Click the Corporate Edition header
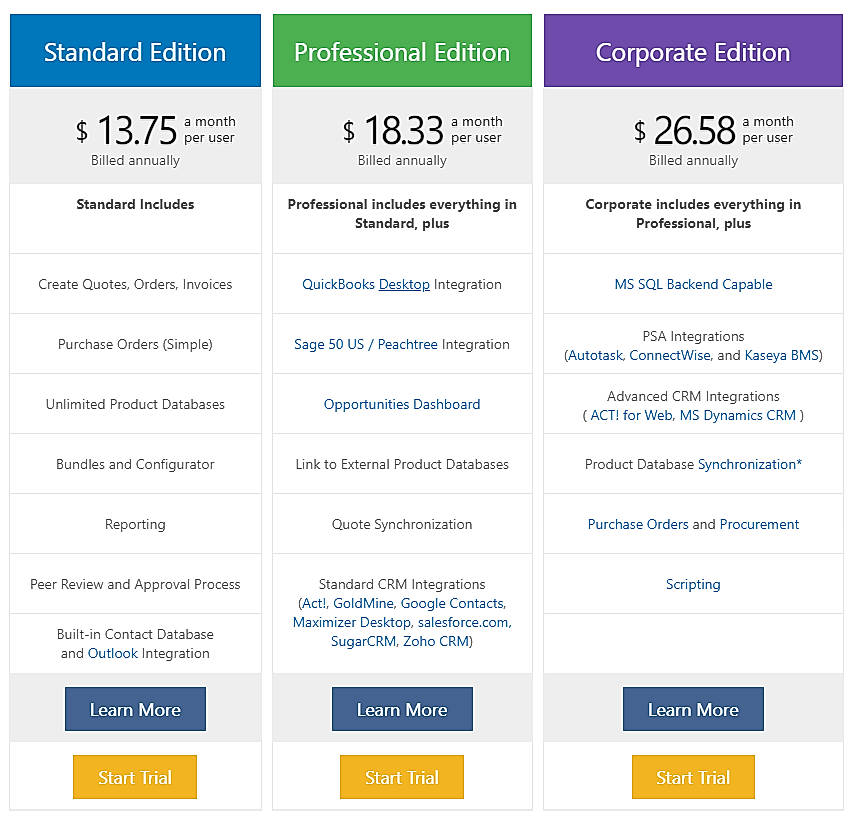857x823 pixels. pyautogui.click(x=693, y=50)
